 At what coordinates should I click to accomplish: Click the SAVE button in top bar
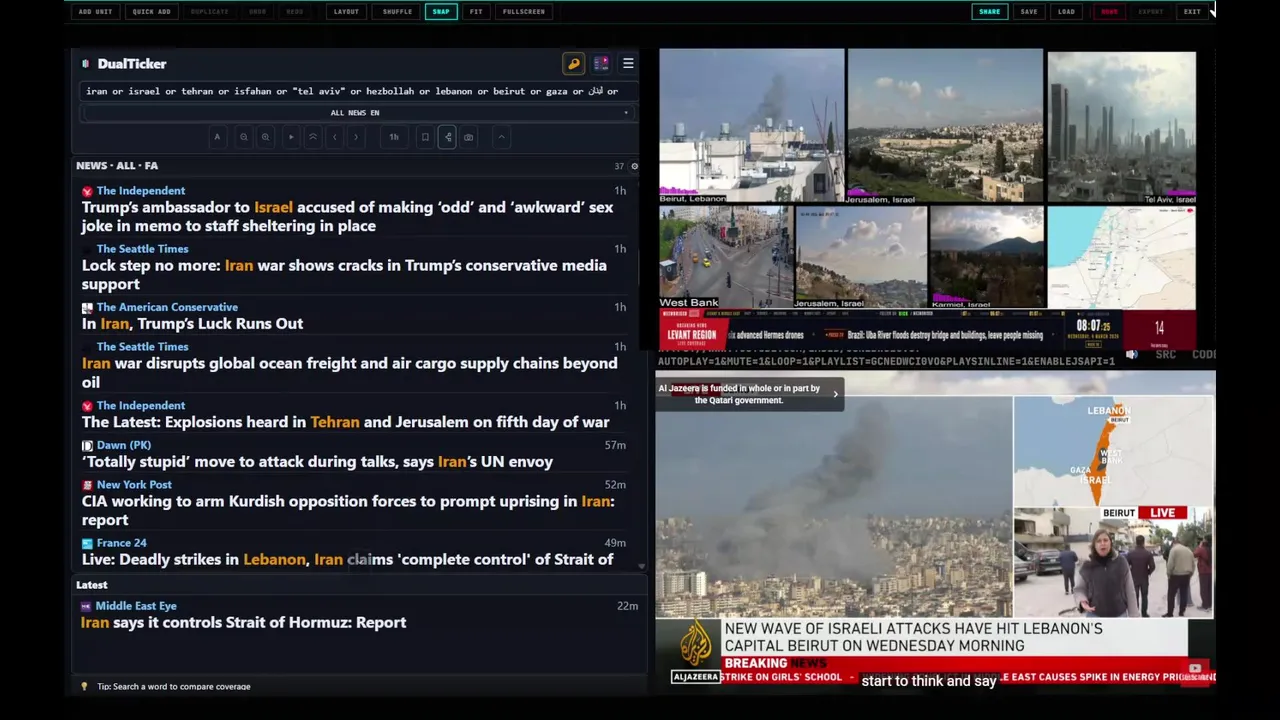[1029, 12]
